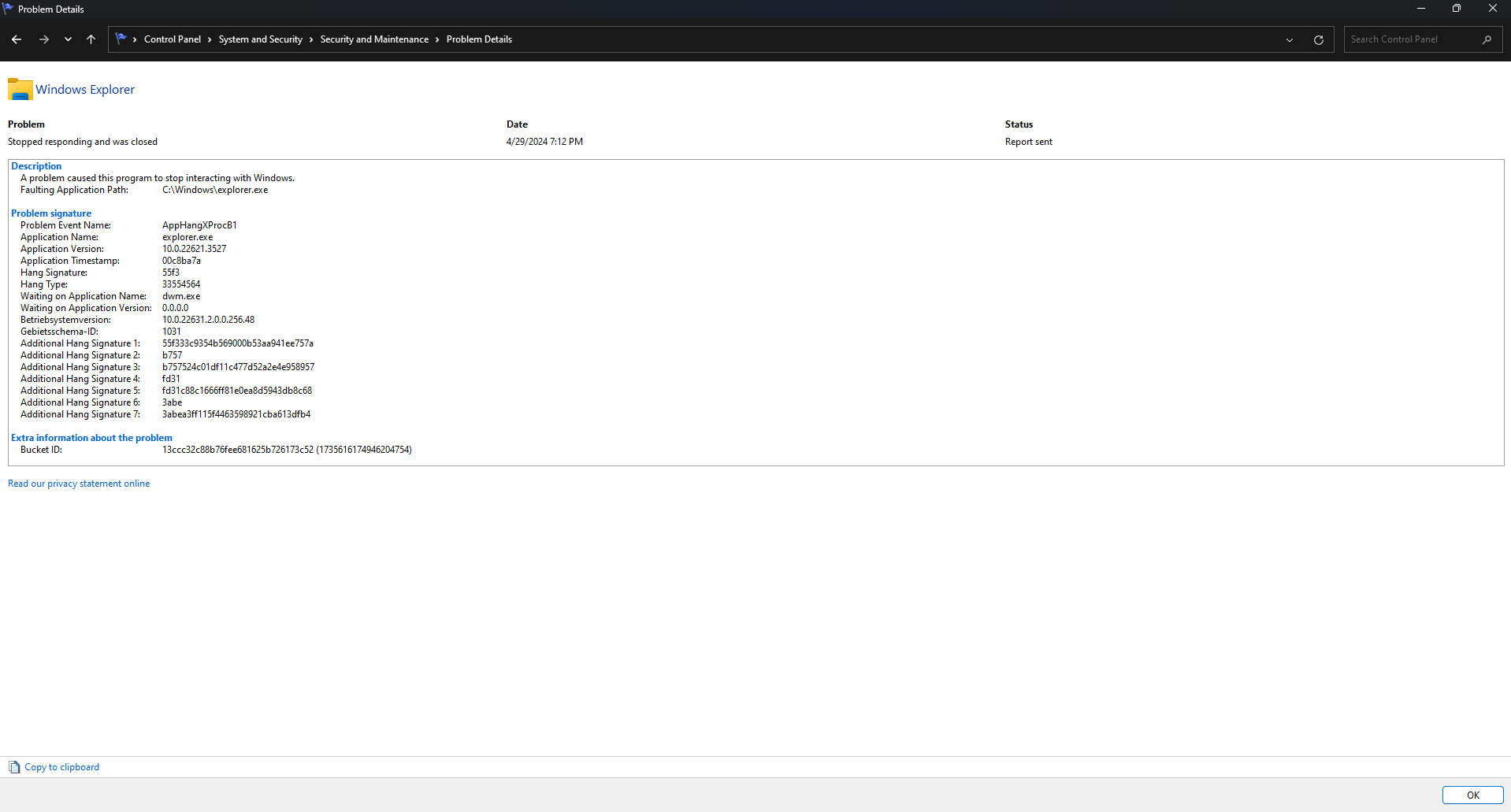Select Gebietsschema-ID value '1031'
Viewport: 1511px width, 812px height.
pyautogui.click(x=172, y=332)
